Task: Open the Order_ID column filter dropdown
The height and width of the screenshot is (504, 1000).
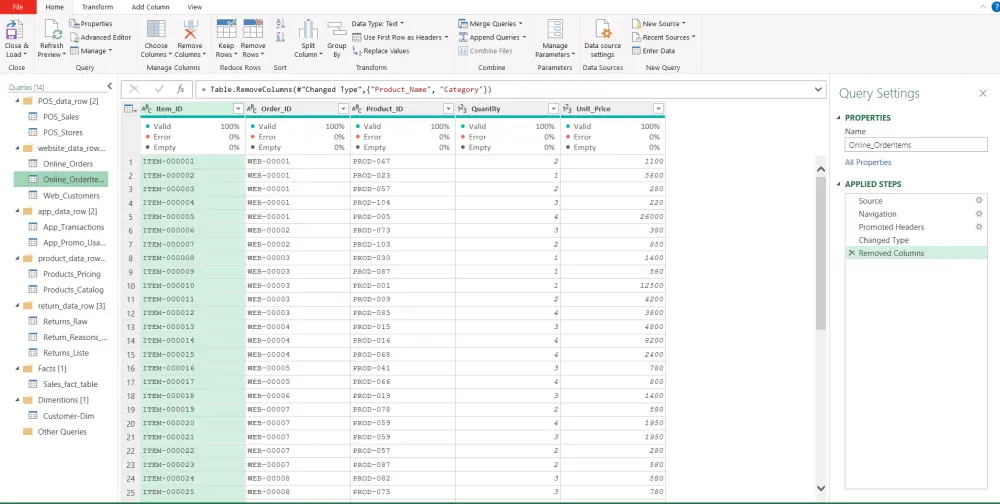Action: pos(344,109)
